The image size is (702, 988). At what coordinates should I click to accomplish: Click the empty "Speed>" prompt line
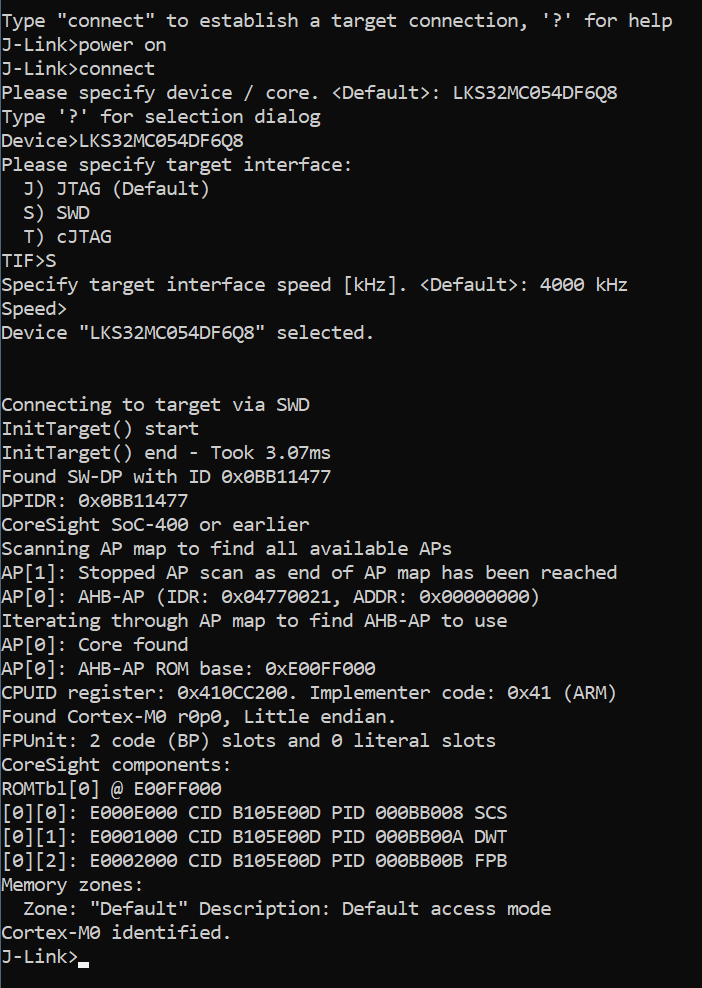point(34,309)
